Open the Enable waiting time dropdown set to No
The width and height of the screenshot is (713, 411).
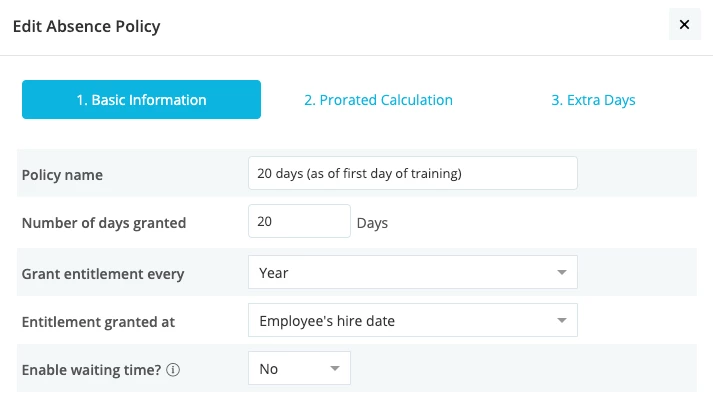pos(299,368)
